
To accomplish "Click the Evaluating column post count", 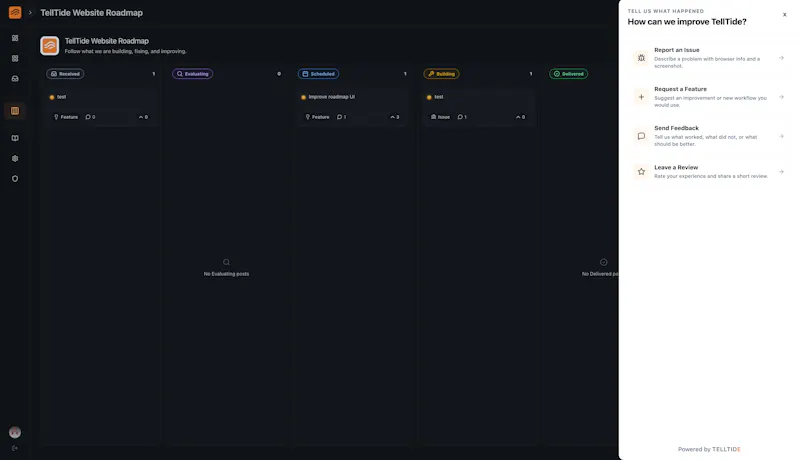I will tap(279, 74).
